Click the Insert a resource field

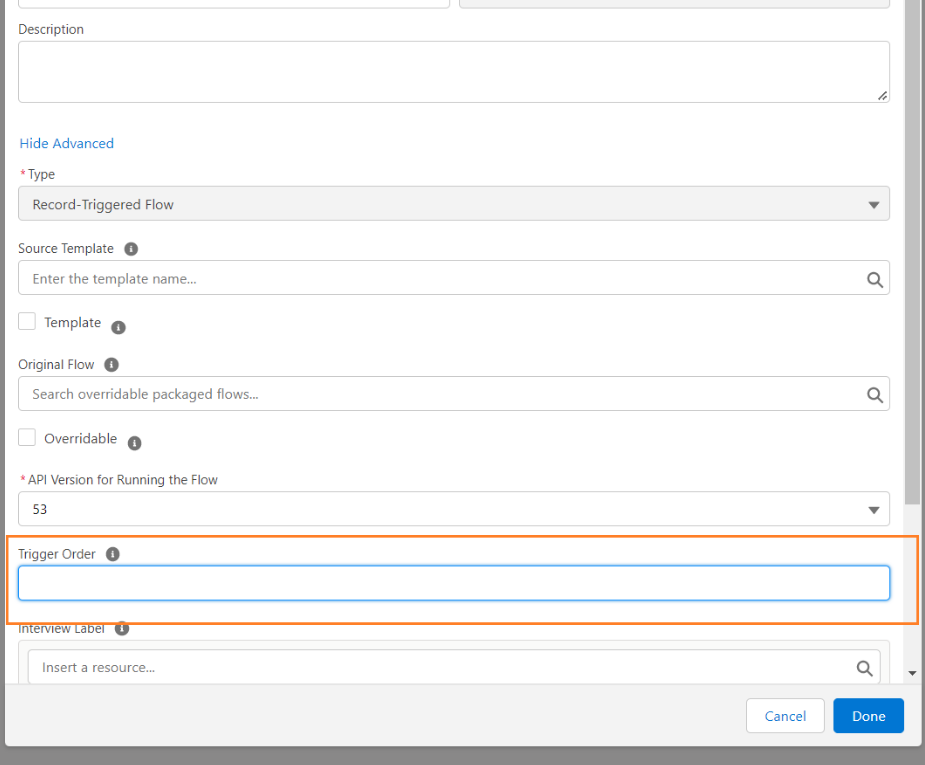(x=454, y=667)
